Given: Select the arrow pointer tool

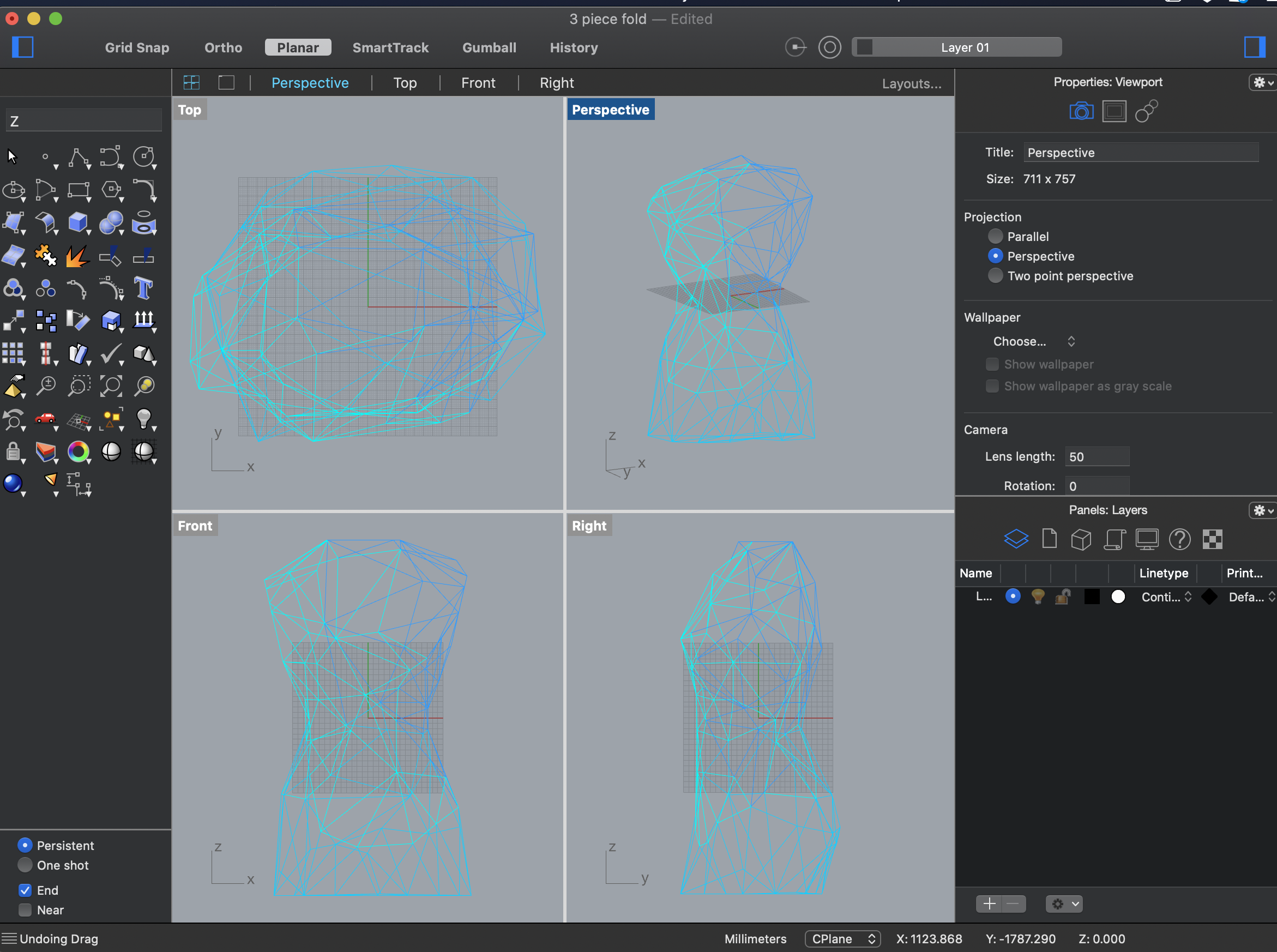Looking at the screenshot, I should 13,156.
